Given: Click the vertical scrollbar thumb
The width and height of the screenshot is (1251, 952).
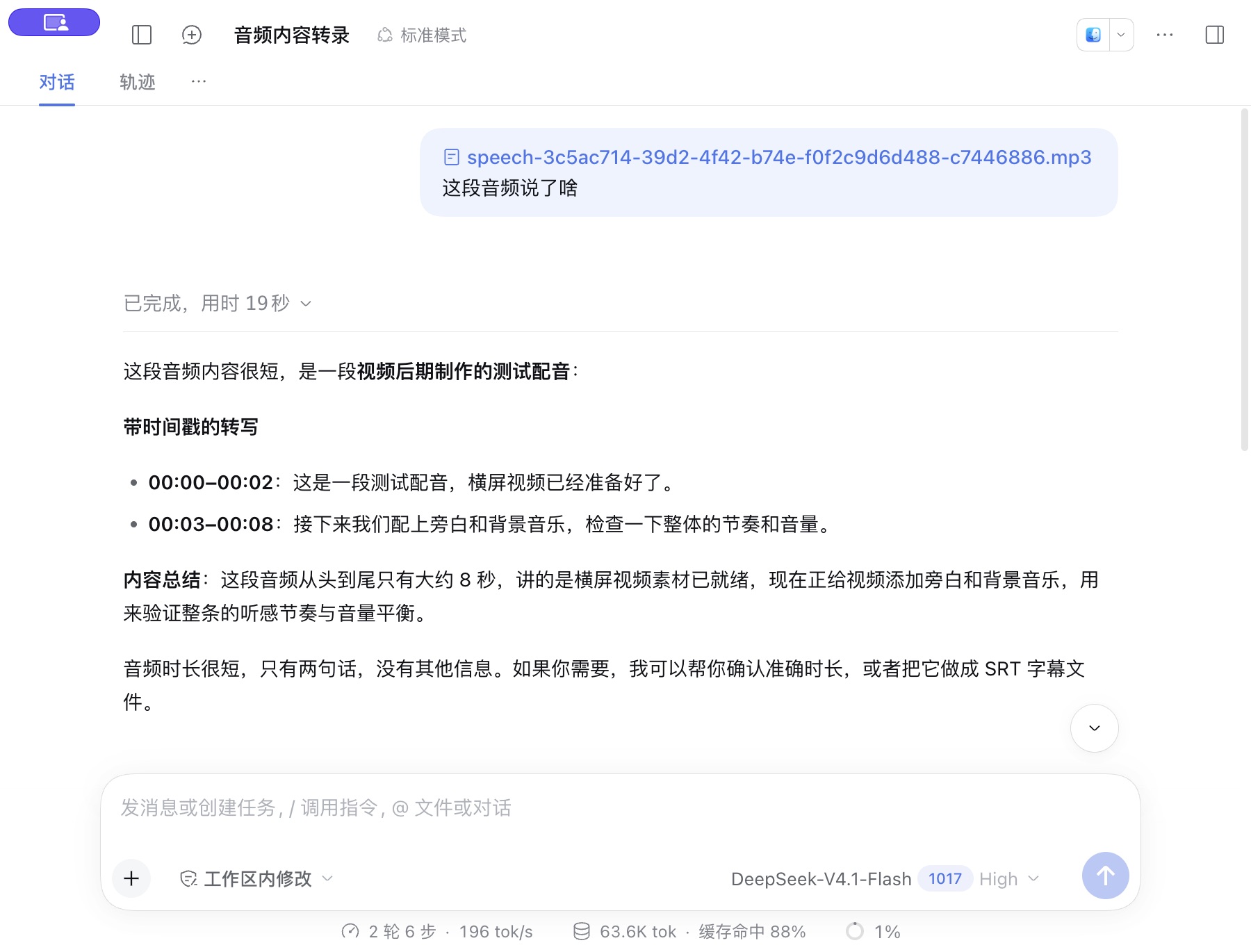Looking at the screenshot, I should pos(1245,279).
